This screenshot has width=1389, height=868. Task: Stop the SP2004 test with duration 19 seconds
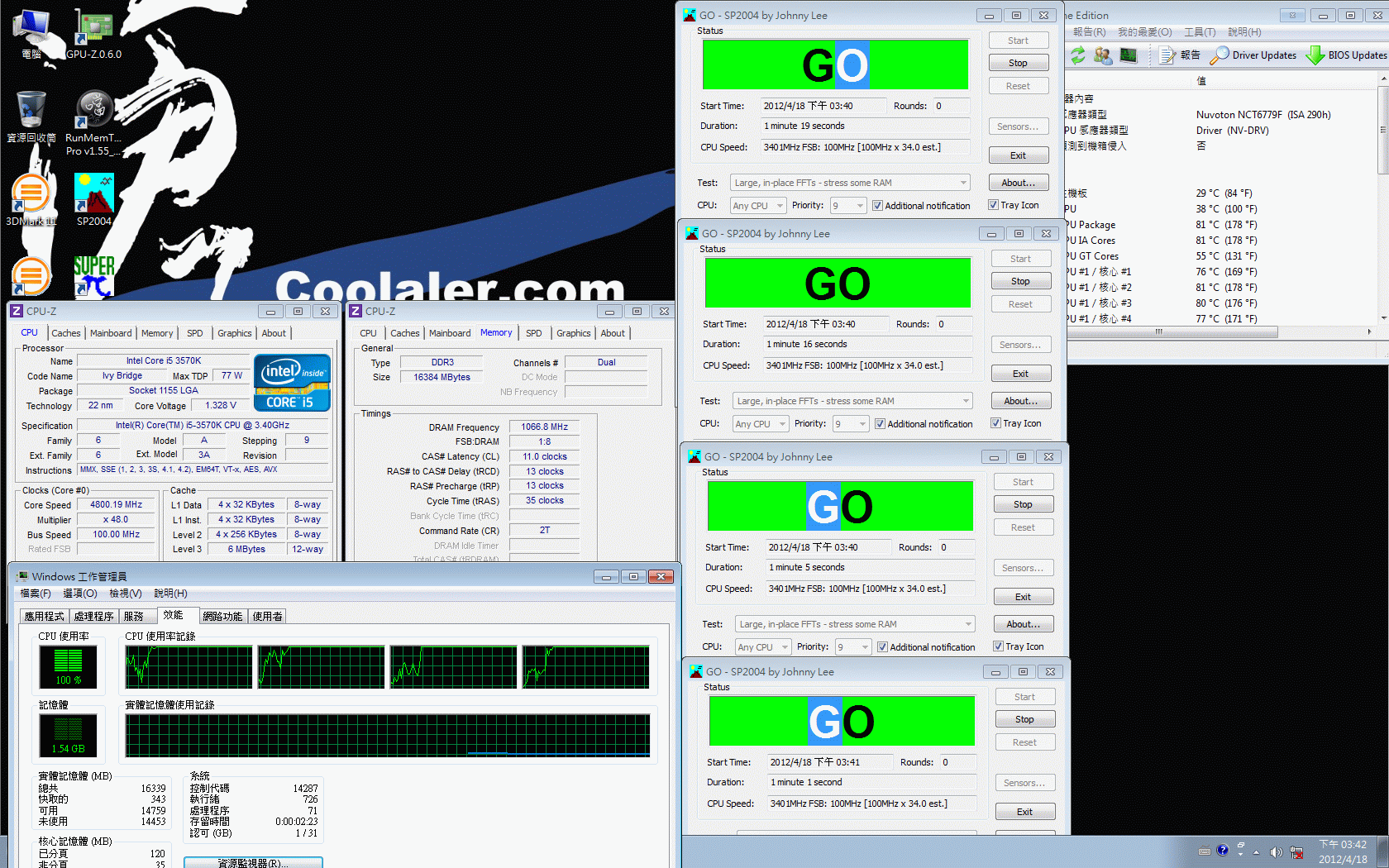[x=1018, y=63]
